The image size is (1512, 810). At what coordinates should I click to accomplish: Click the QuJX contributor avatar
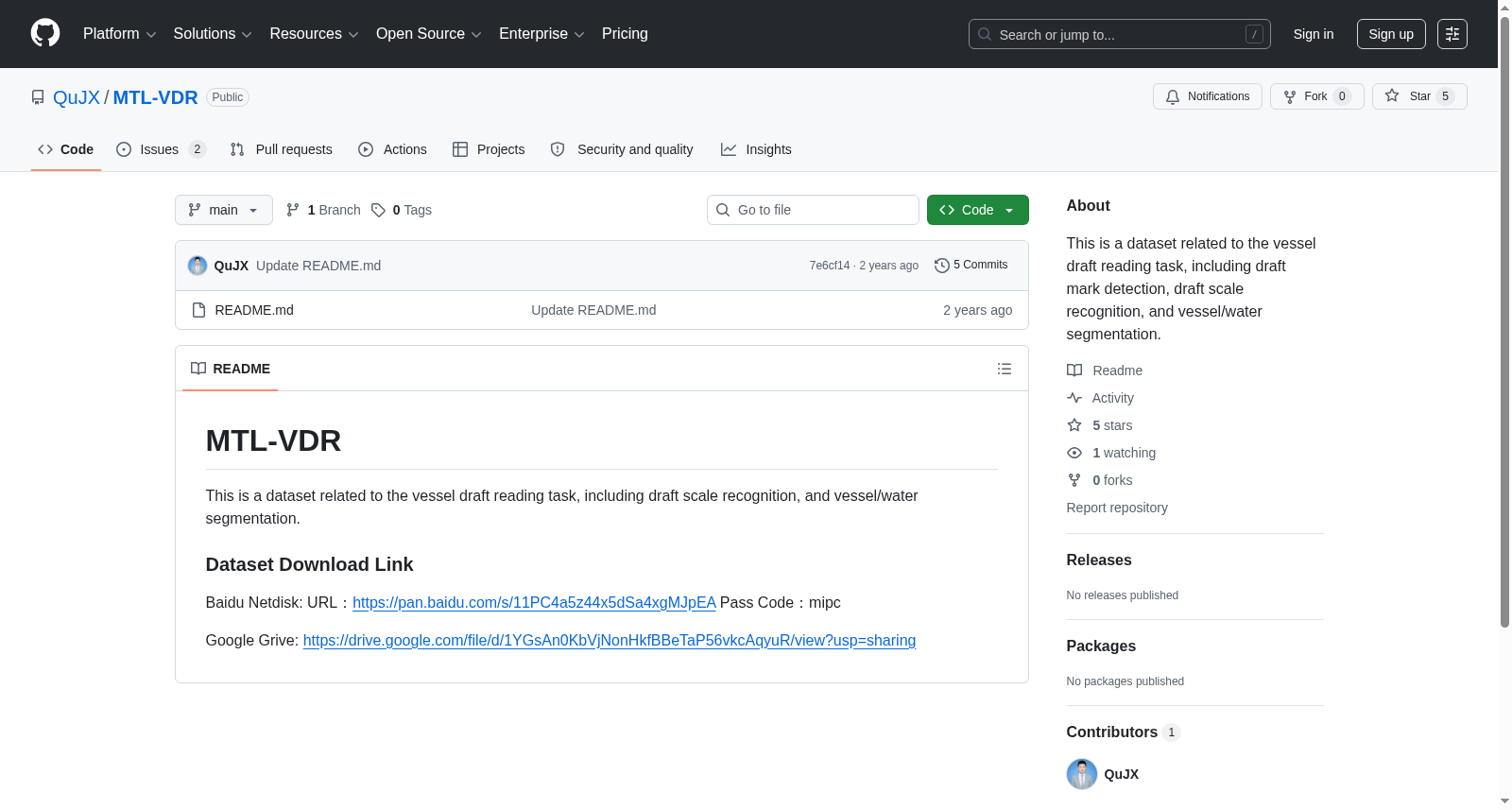[x=1082, y=774]
